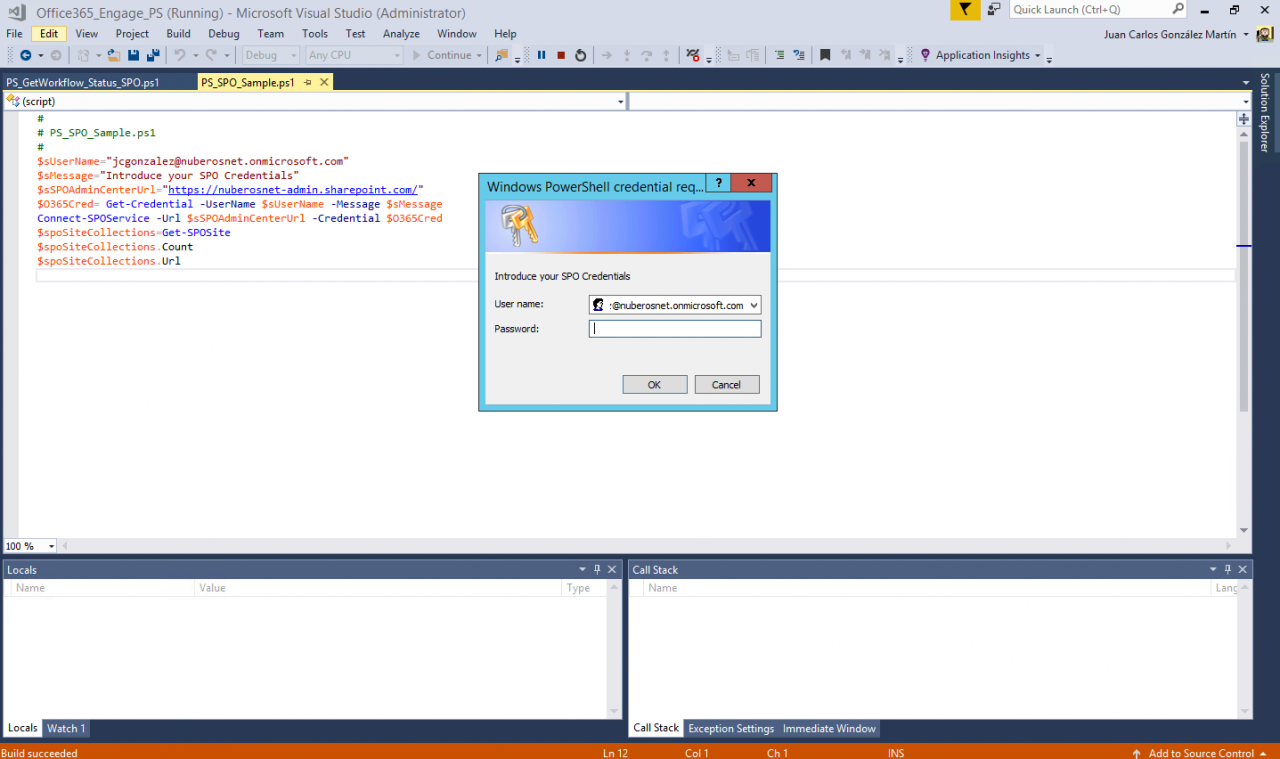1280x759 pixels.
Task: Open the Project menu
Action: click(132, 34)
